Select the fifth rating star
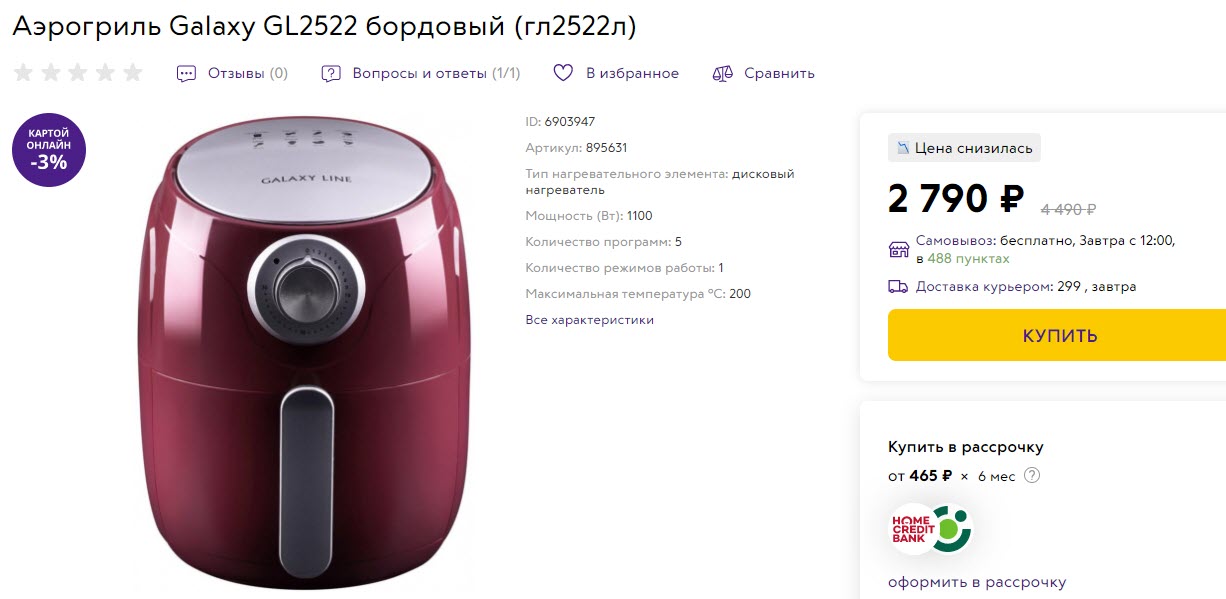This screenshot has height=599, width=1226. pos(131,71)
